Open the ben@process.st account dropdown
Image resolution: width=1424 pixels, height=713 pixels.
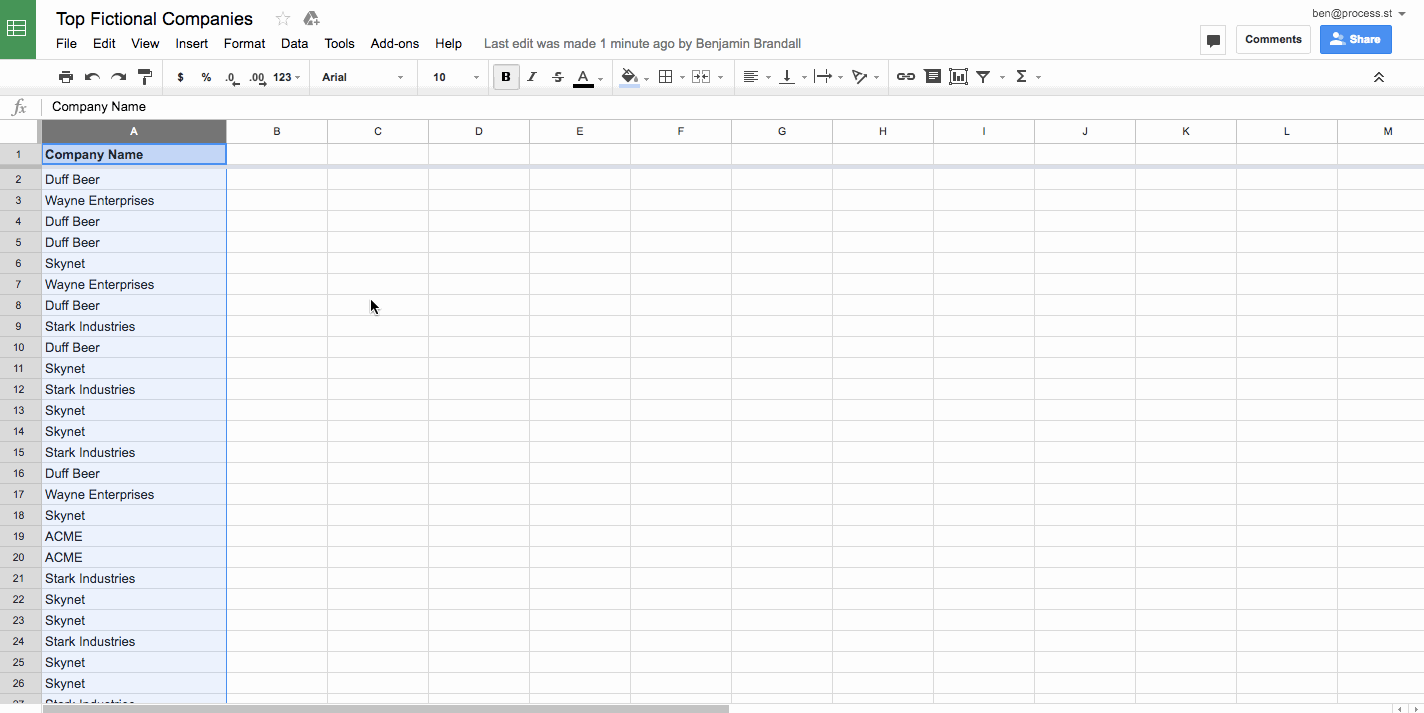click(1359, 13)
